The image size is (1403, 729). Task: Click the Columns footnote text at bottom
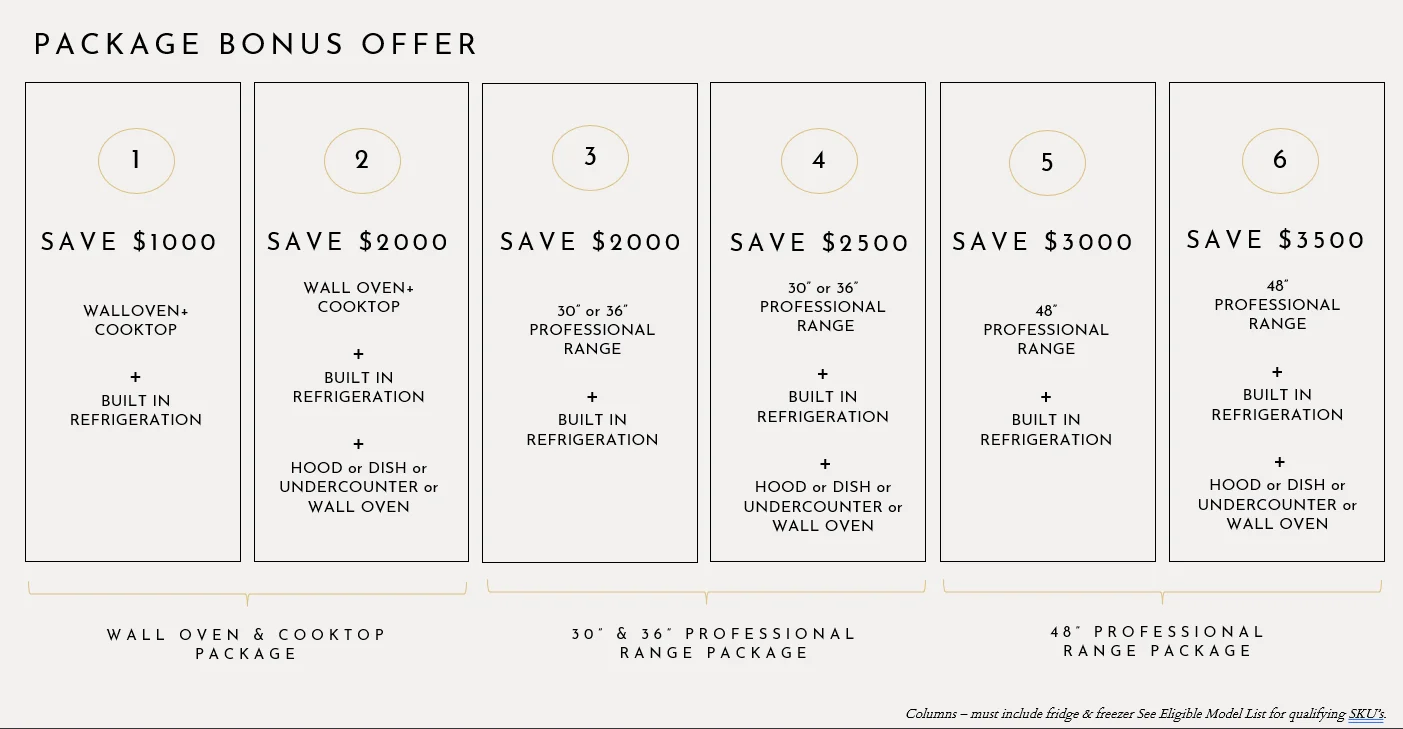1146,714
